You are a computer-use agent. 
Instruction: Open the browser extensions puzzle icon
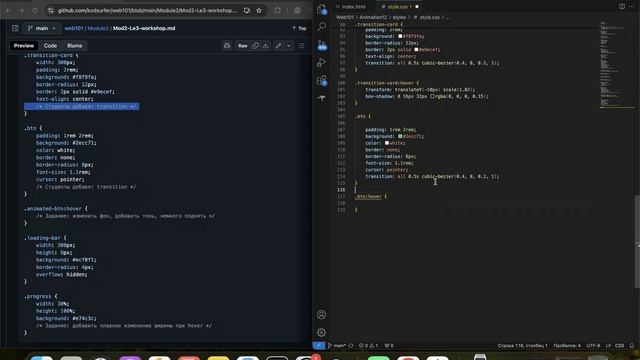coord(278,11)
